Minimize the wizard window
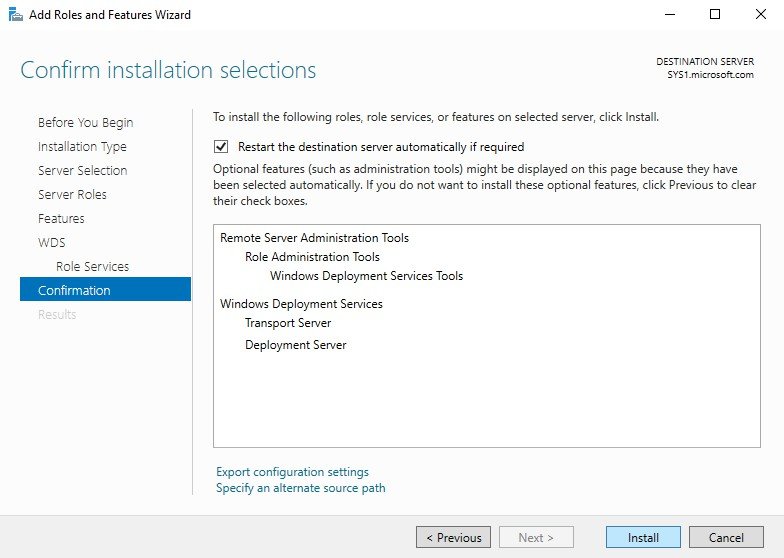Screen dimensions: 784x558 point(670,14)
